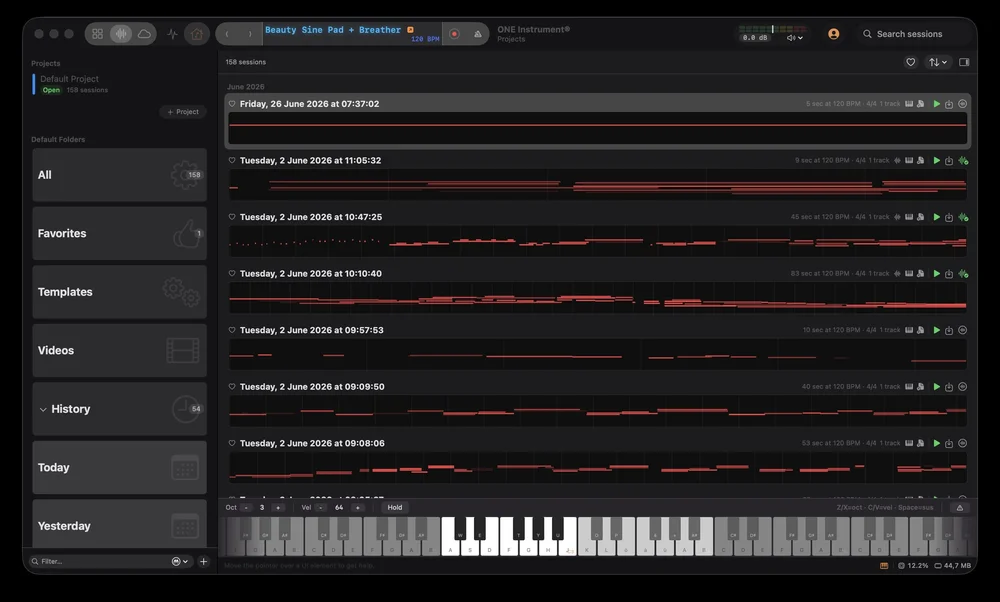Open the All folder
Screen dimensions: 1000x602
click(119, 175)
